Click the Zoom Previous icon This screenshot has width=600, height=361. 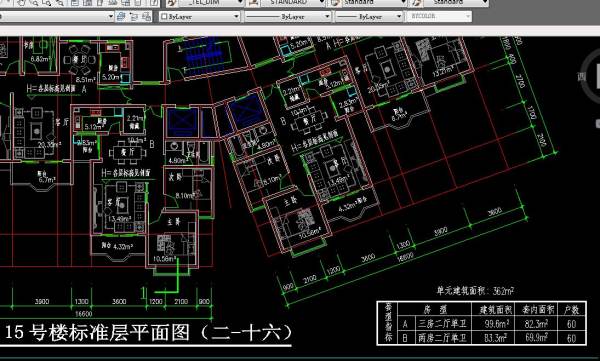(60, 3)
